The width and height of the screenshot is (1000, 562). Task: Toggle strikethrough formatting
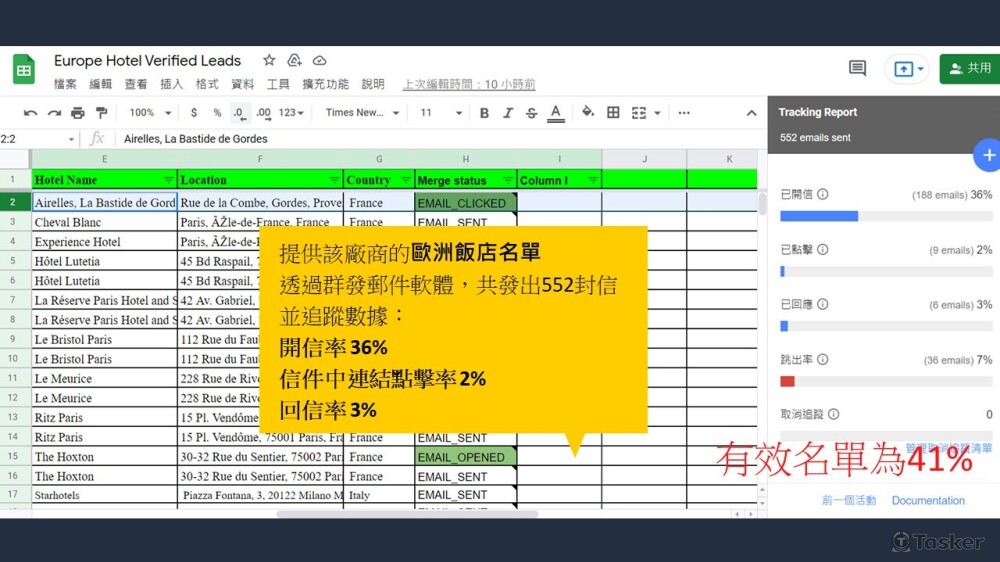click(531, 113)
